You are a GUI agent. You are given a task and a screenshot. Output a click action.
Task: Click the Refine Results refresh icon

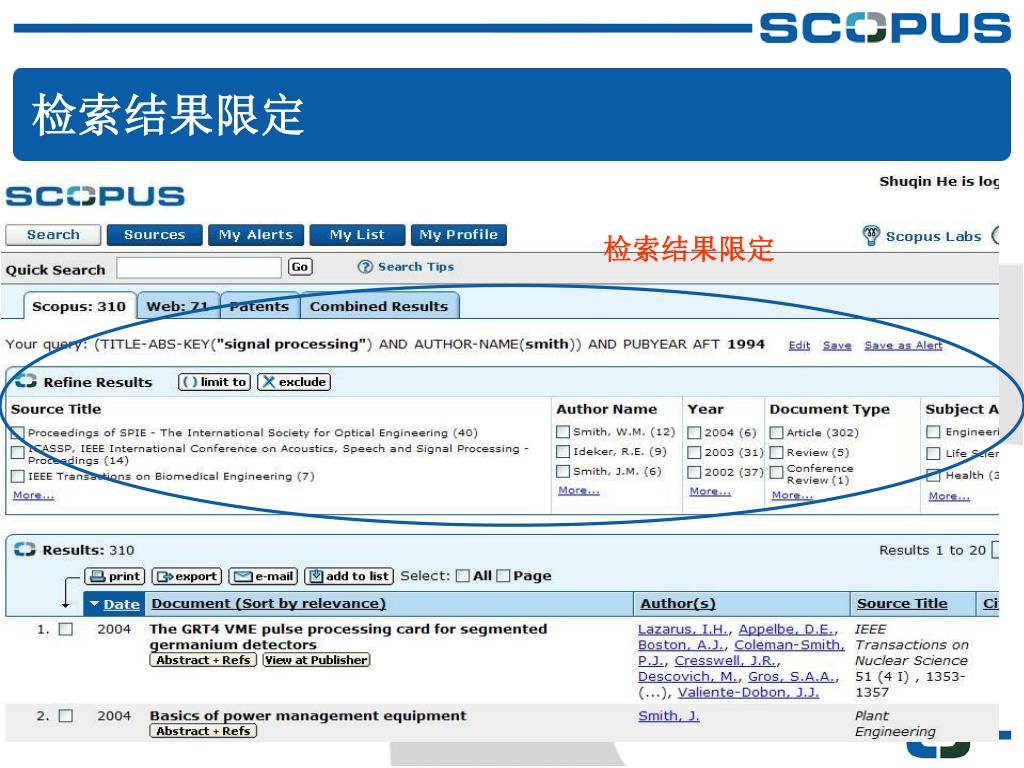[x=25, y=381]
